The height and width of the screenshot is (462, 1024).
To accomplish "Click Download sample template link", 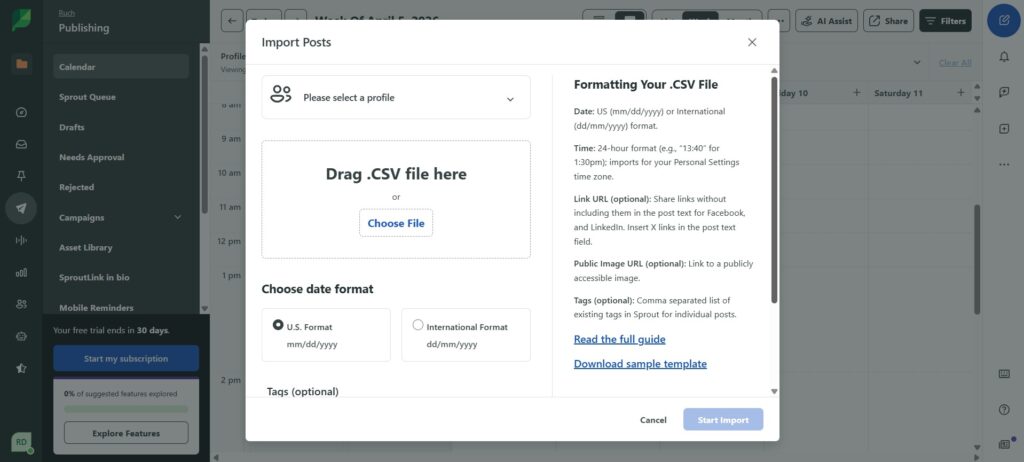I will (640, 364).
